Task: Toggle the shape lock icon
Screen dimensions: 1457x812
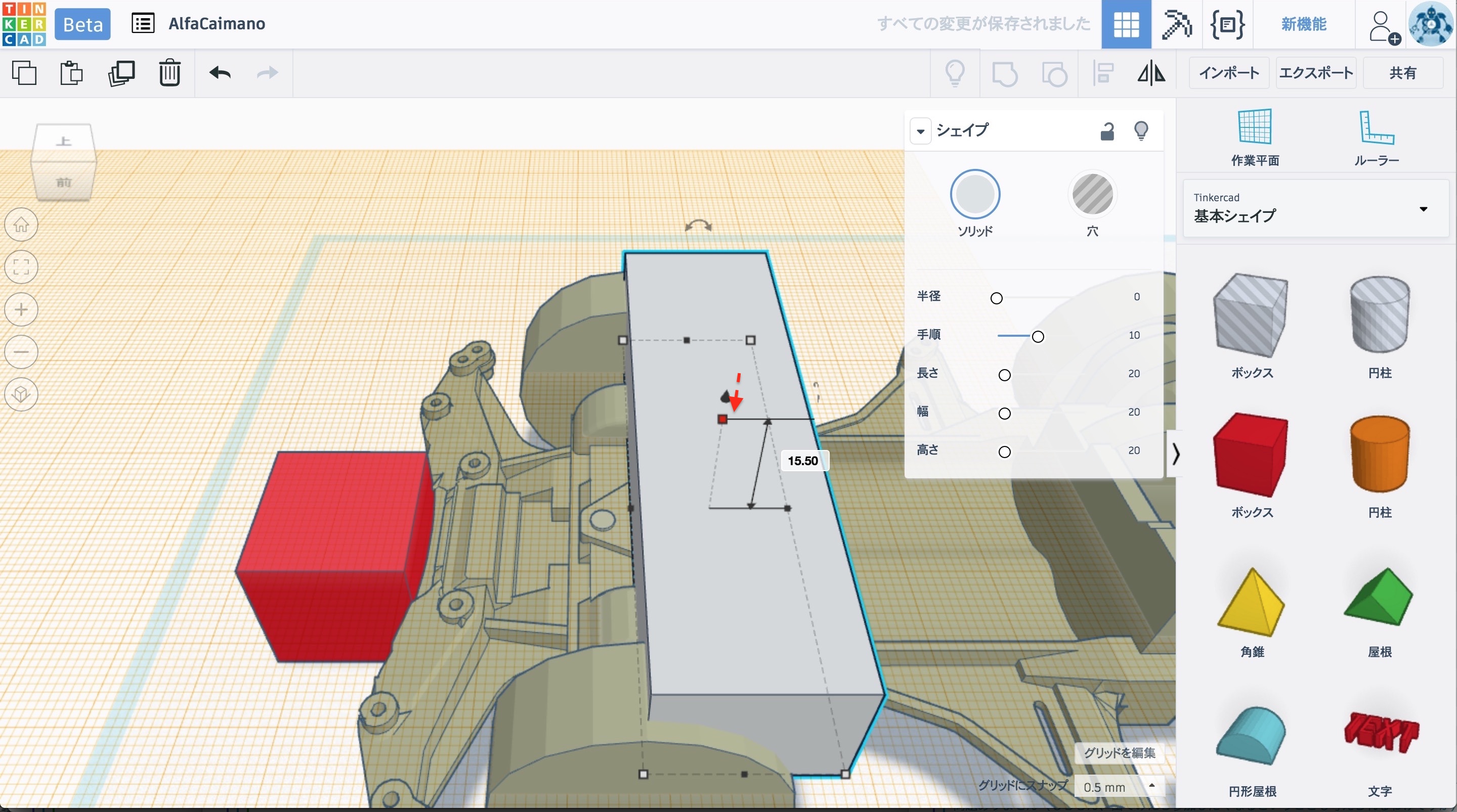Action: pos(1107,131)
